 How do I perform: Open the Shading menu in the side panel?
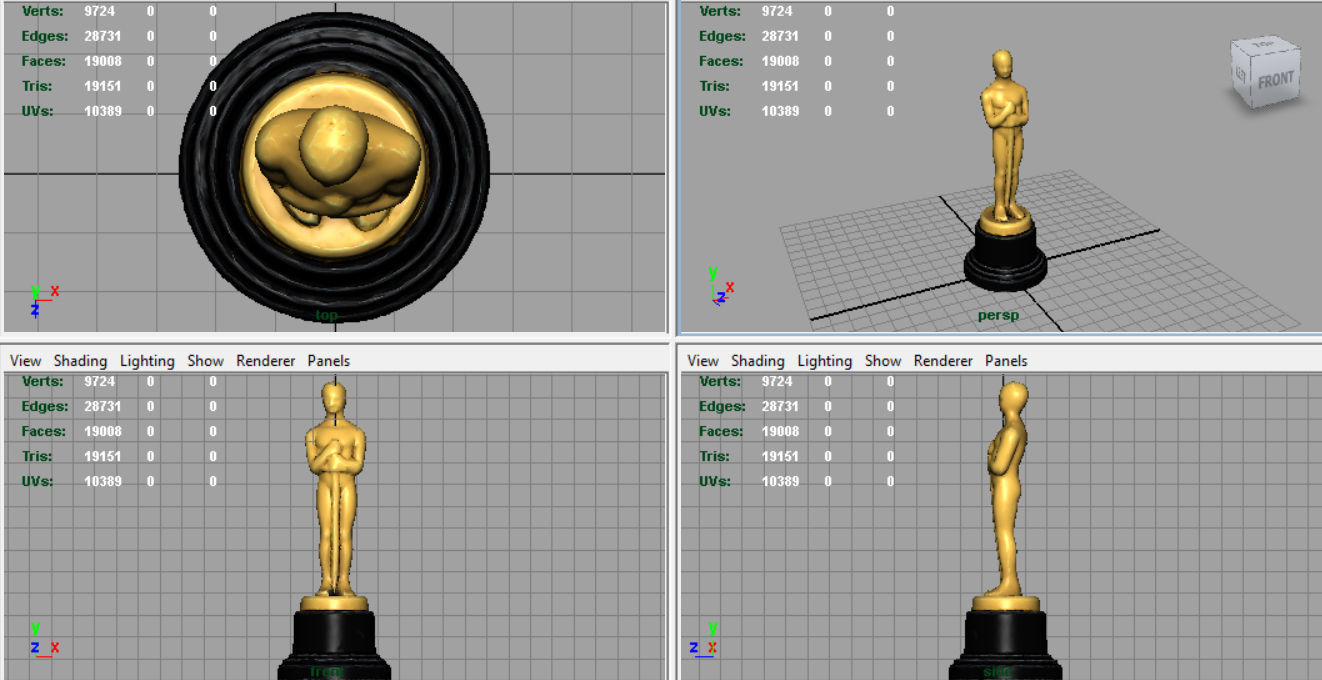(758, 361)
